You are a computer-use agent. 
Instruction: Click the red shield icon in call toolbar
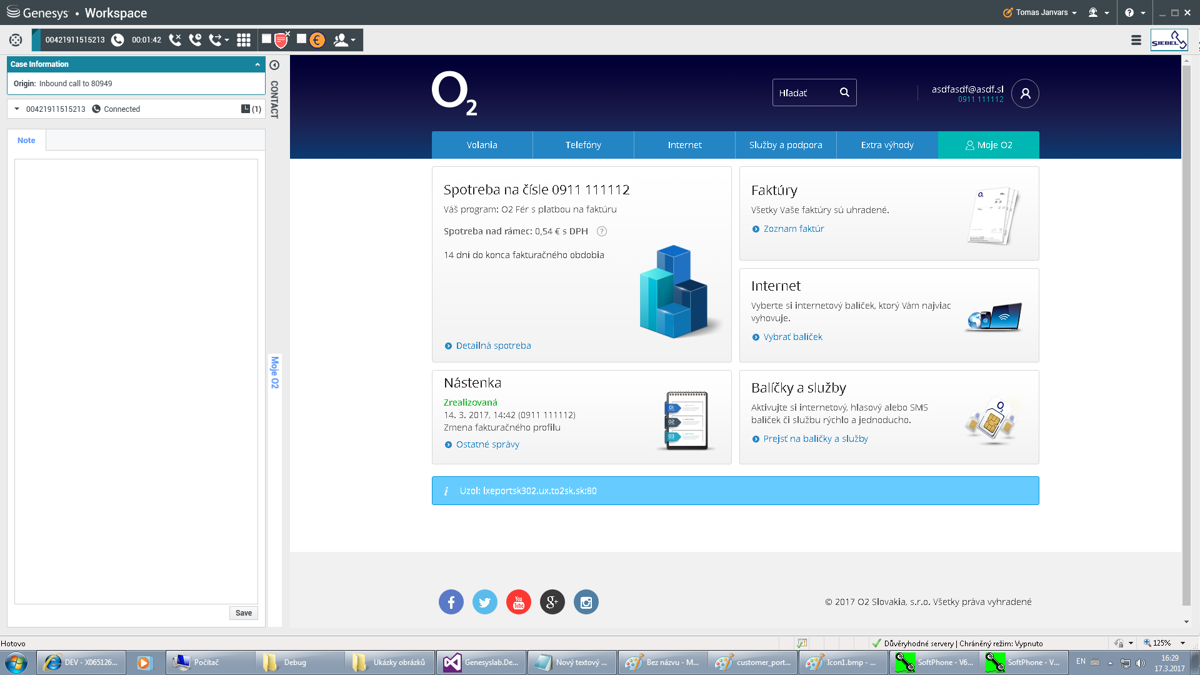coord(282,40)
